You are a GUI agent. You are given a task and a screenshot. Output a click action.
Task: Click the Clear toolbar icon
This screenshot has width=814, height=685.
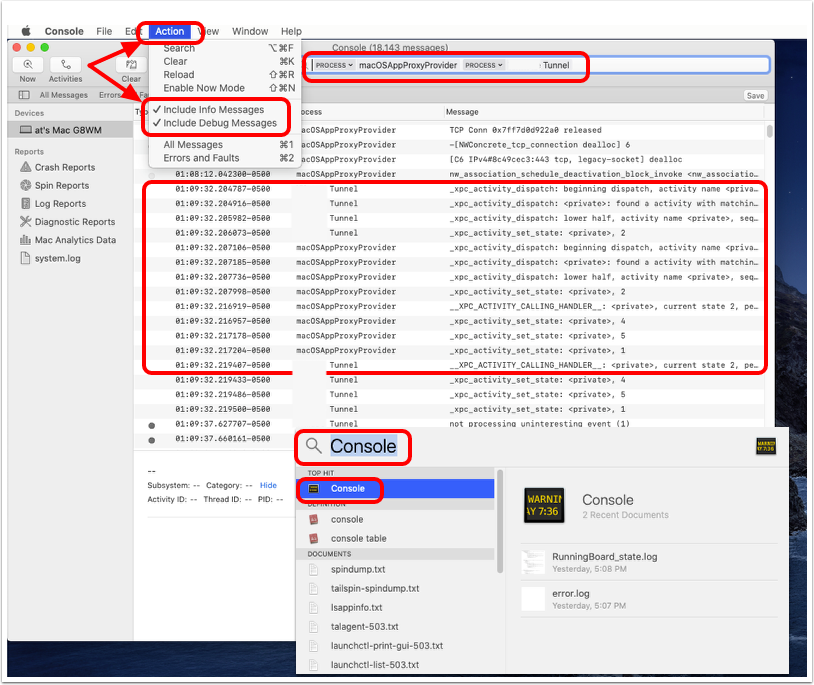pyautogui.click(x=131, y=65)
